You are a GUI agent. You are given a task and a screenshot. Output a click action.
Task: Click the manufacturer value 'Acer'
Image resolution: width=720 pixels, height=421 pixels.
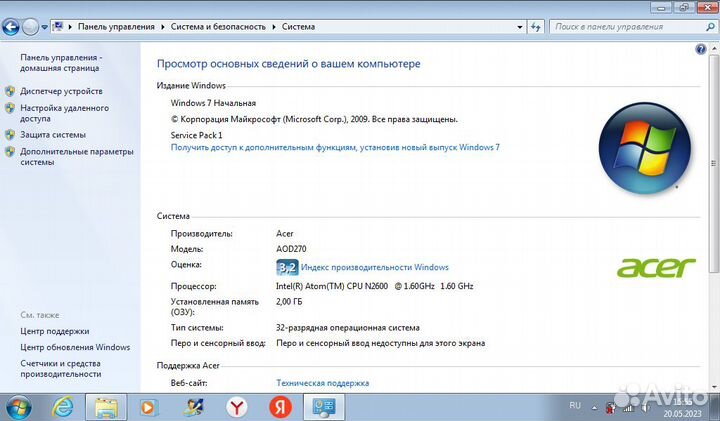coord(285,234)
